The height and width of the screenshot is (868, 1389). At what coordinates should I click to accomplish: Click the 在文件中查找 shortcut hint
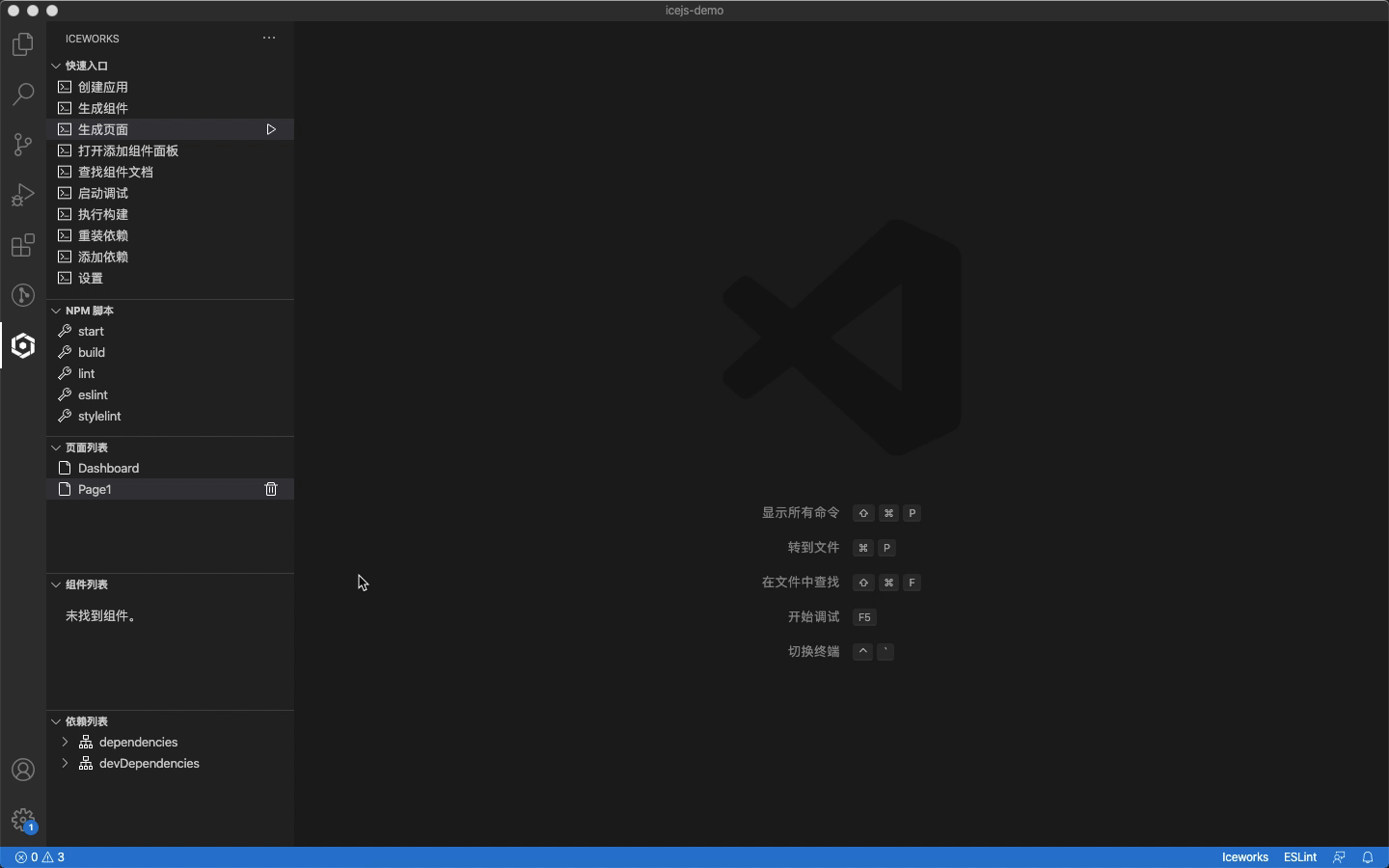801,583
